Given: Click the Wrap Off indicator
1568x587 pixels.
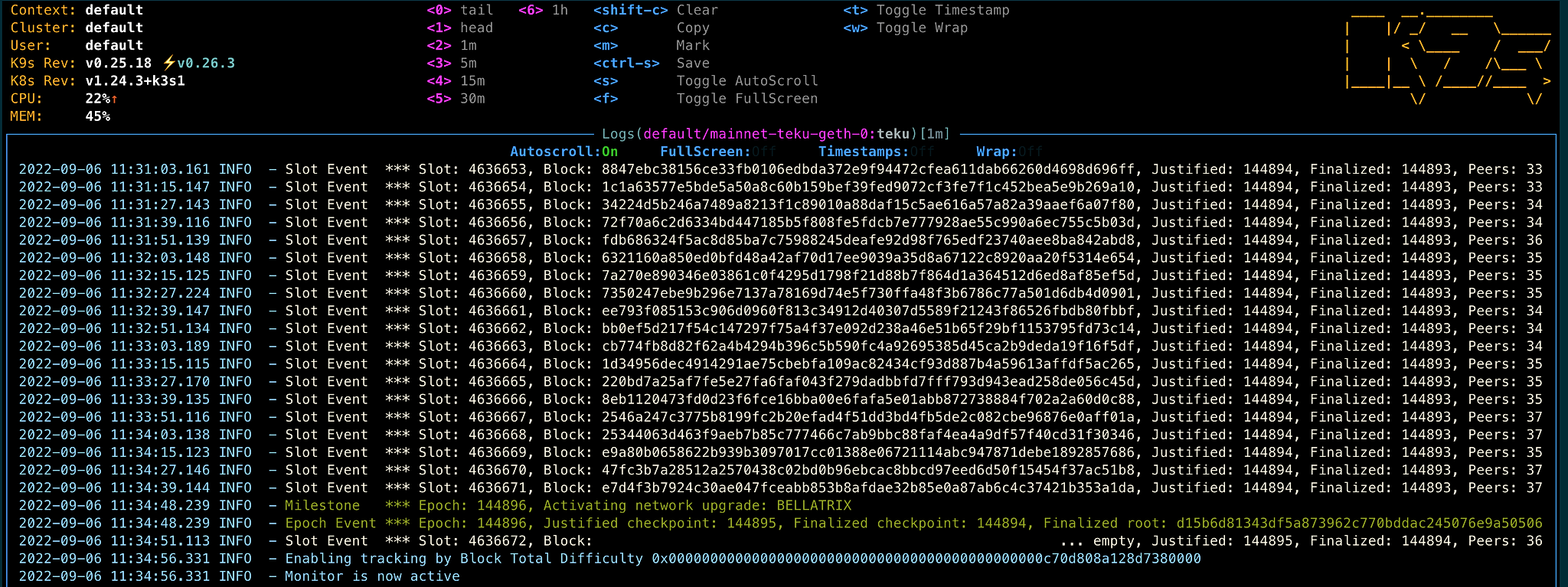Looking at the screenshot, I should click(1010, 152).
